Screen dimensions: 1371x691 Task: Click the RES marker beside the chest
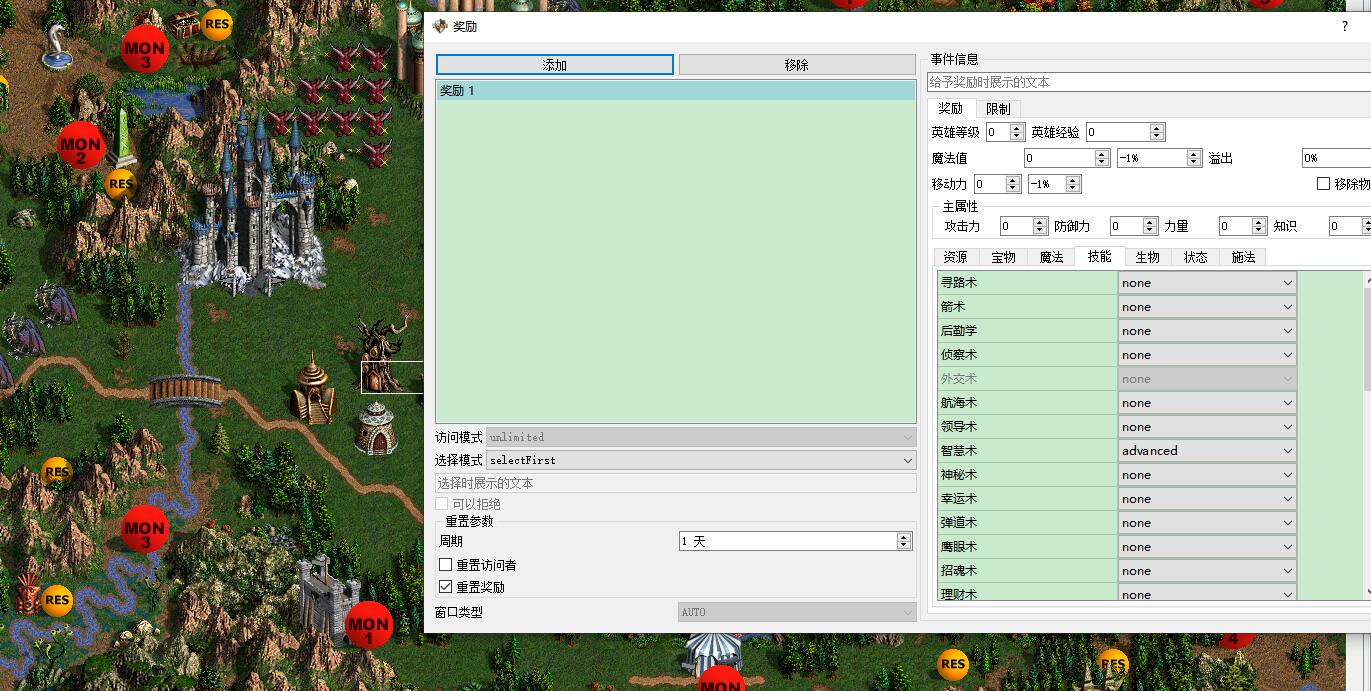pos(216,24)
